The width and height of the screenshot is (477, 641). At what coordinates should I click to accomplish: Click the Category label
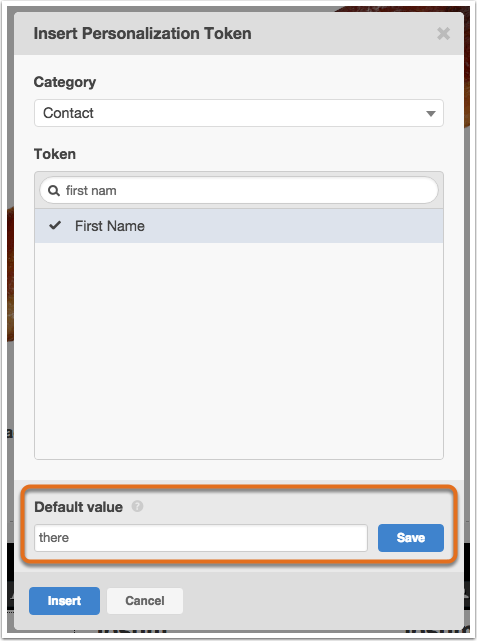point(65,82)
